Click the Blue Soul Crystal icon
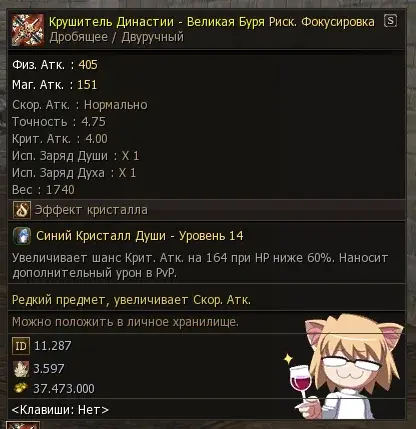 coord(22,236)
